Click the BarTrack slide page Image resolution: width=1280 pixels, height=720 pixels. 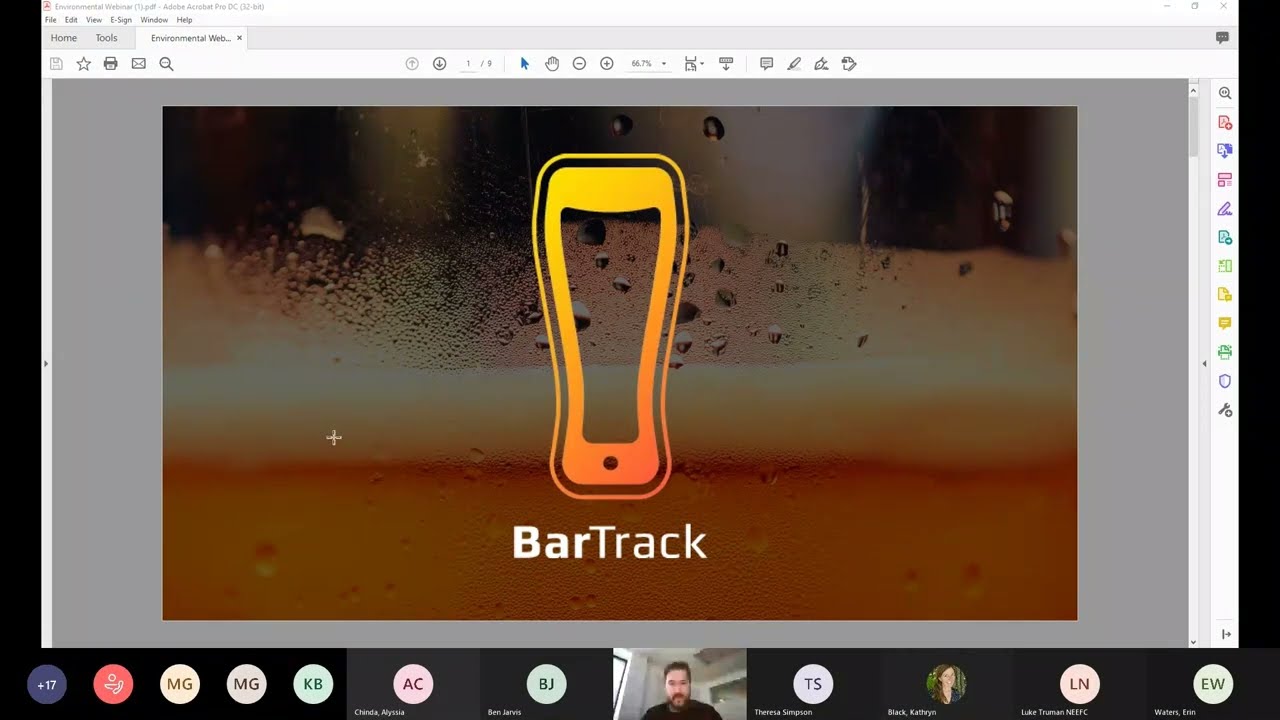[x=620, y=363]
